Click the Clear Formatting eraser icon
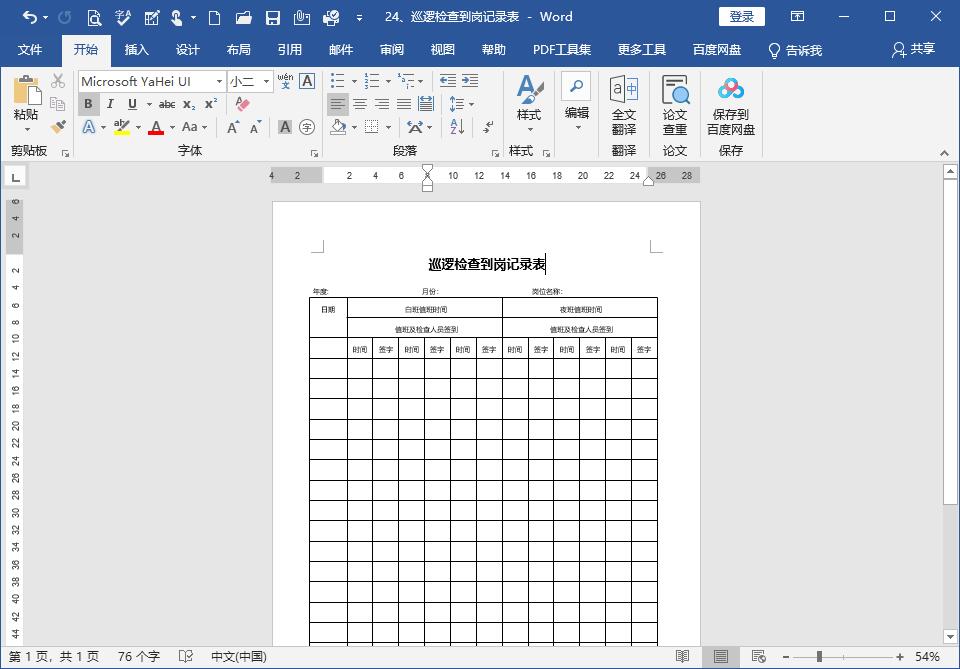The width and height of the screenshot is (960, 669). pos(242,103)
